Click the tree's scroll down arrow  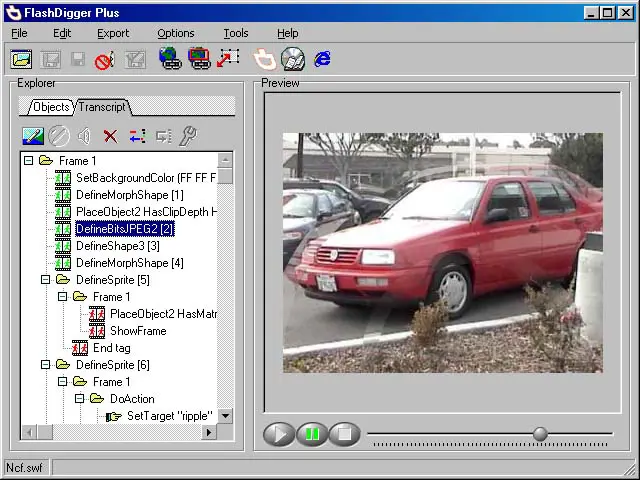coord(225,416)
